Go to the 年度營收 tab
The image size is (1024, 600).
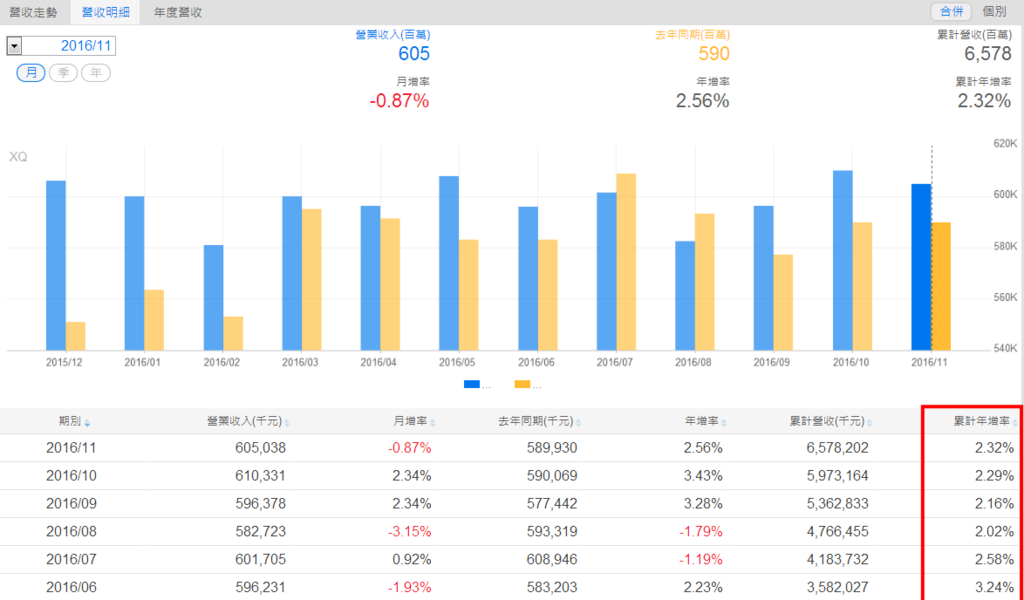(178, 12)
